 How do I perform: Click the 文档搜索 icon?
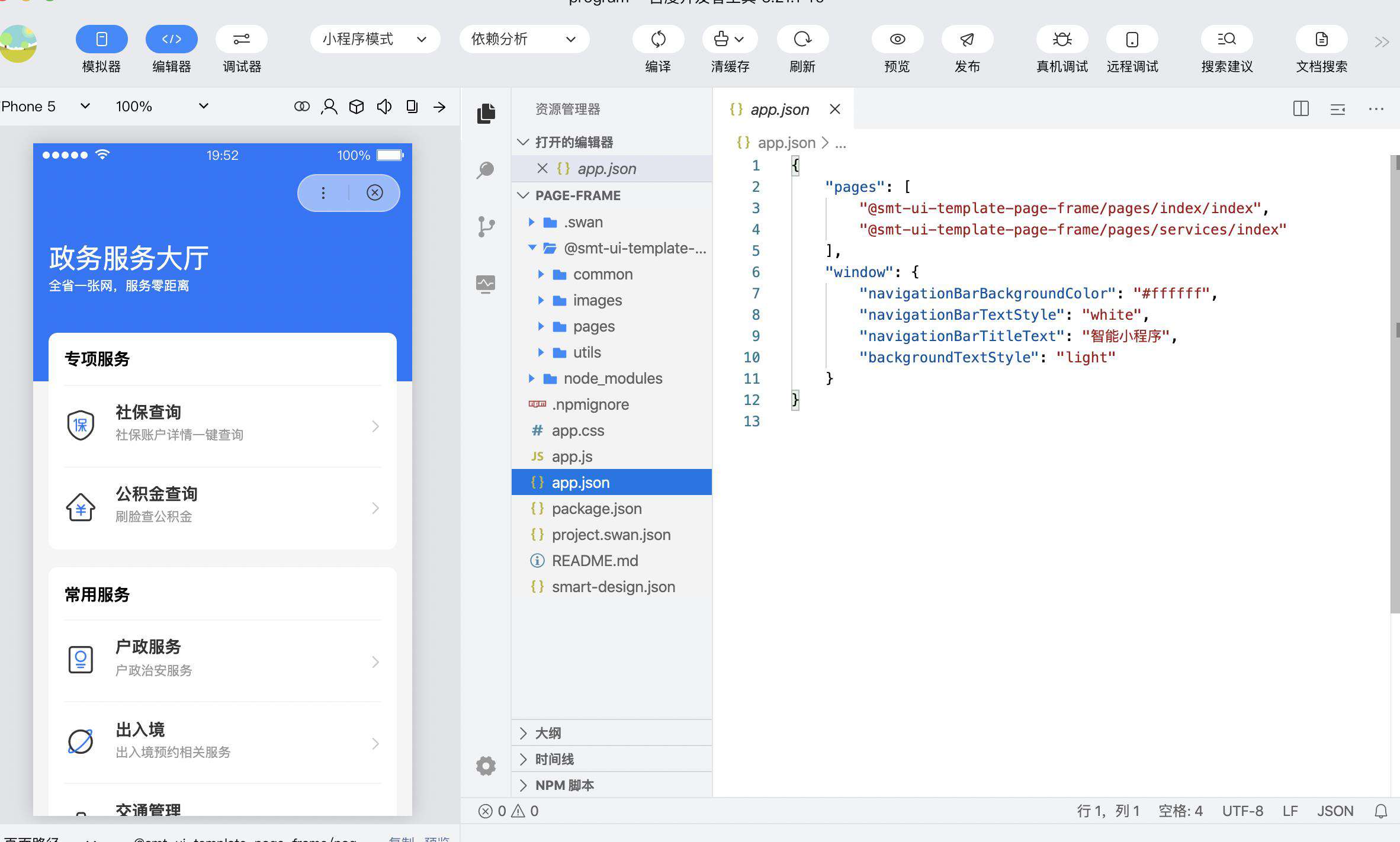(x=1321, y=39)
